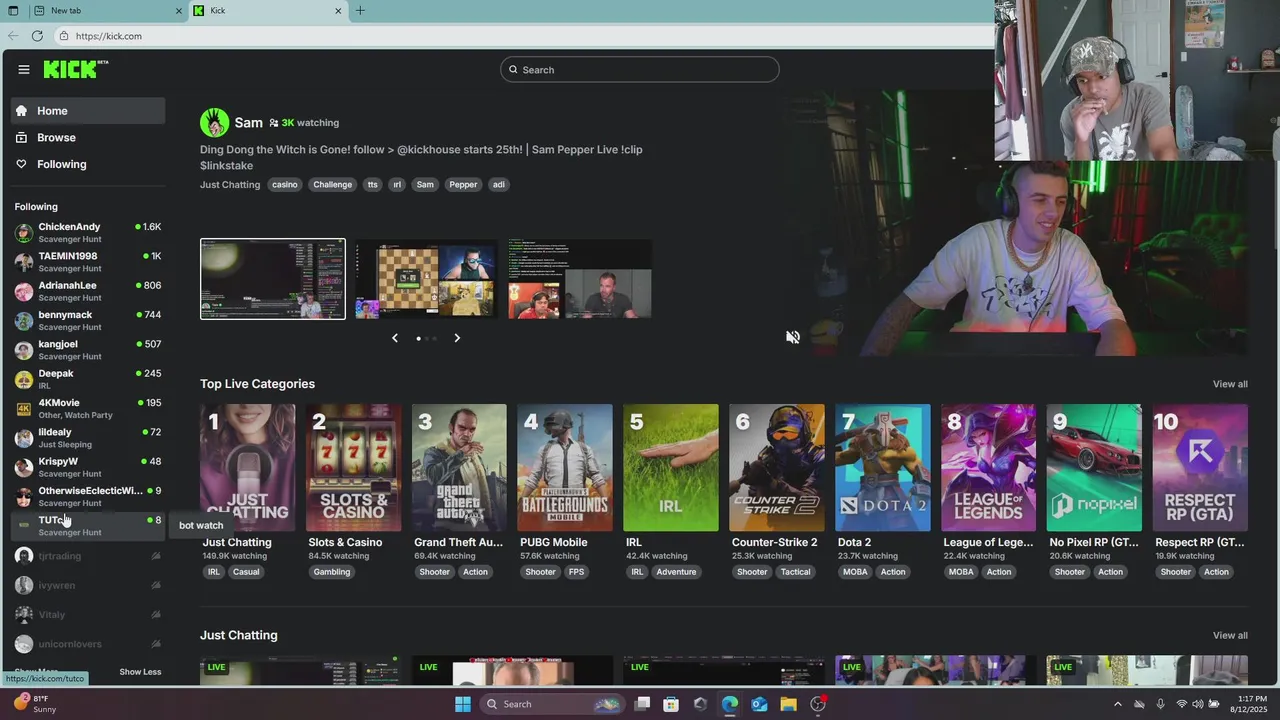Open offline channel Vitaly in sidebar

(x=88, y=615)
